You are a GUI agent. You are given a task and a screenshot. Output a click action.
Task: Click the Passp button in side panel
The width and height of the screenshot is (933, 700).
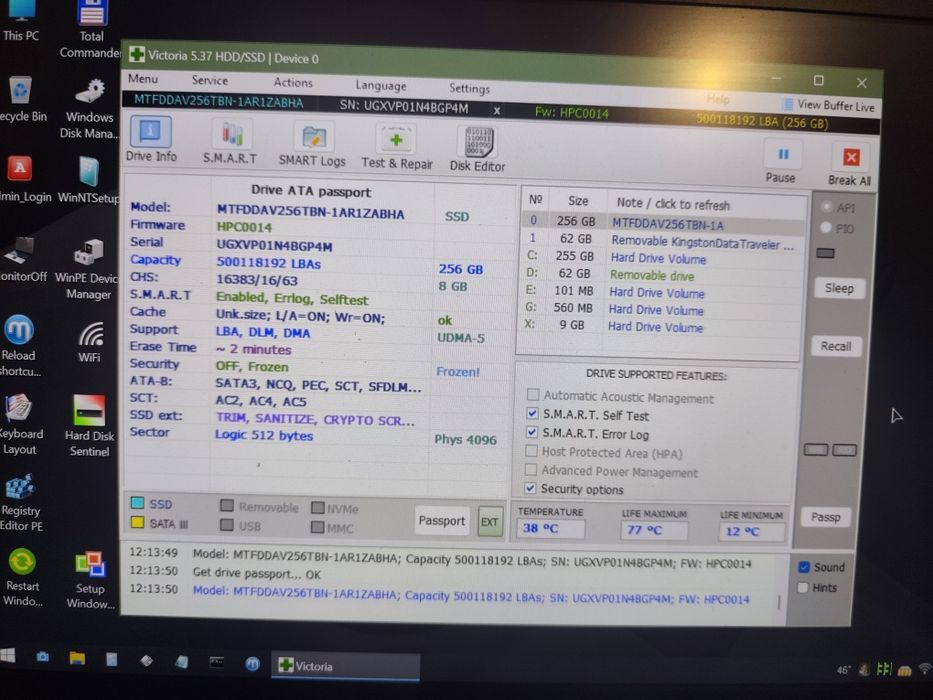(x=825, y=517)
